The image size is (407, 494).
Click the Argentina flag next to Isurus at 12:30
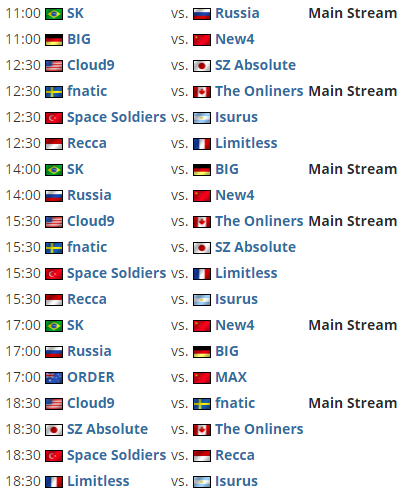click(x=202, y=118)
